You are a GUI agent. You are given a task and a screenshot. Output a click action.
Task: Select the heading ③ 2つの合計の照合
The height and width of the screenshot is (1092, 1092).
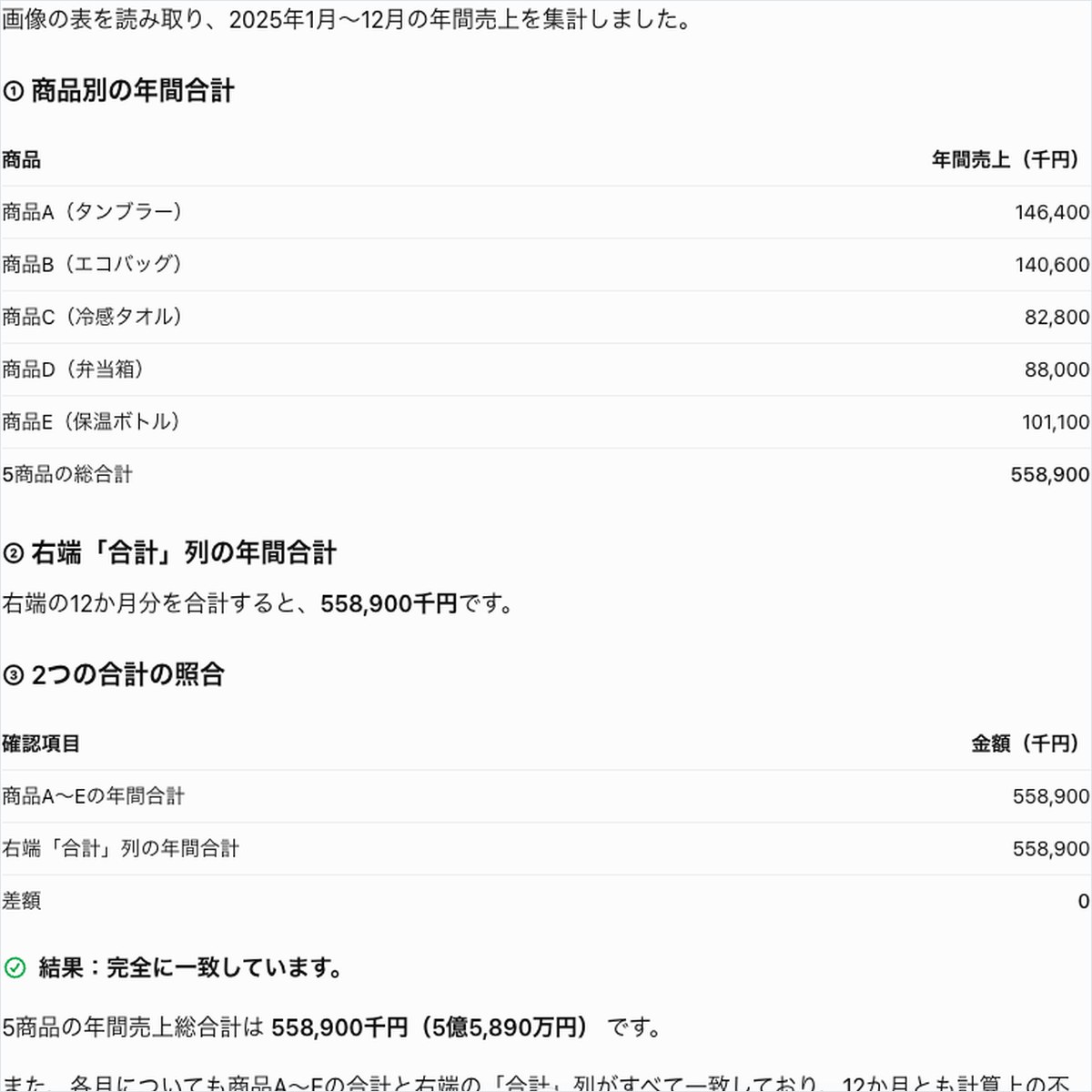tap(114, 674)
